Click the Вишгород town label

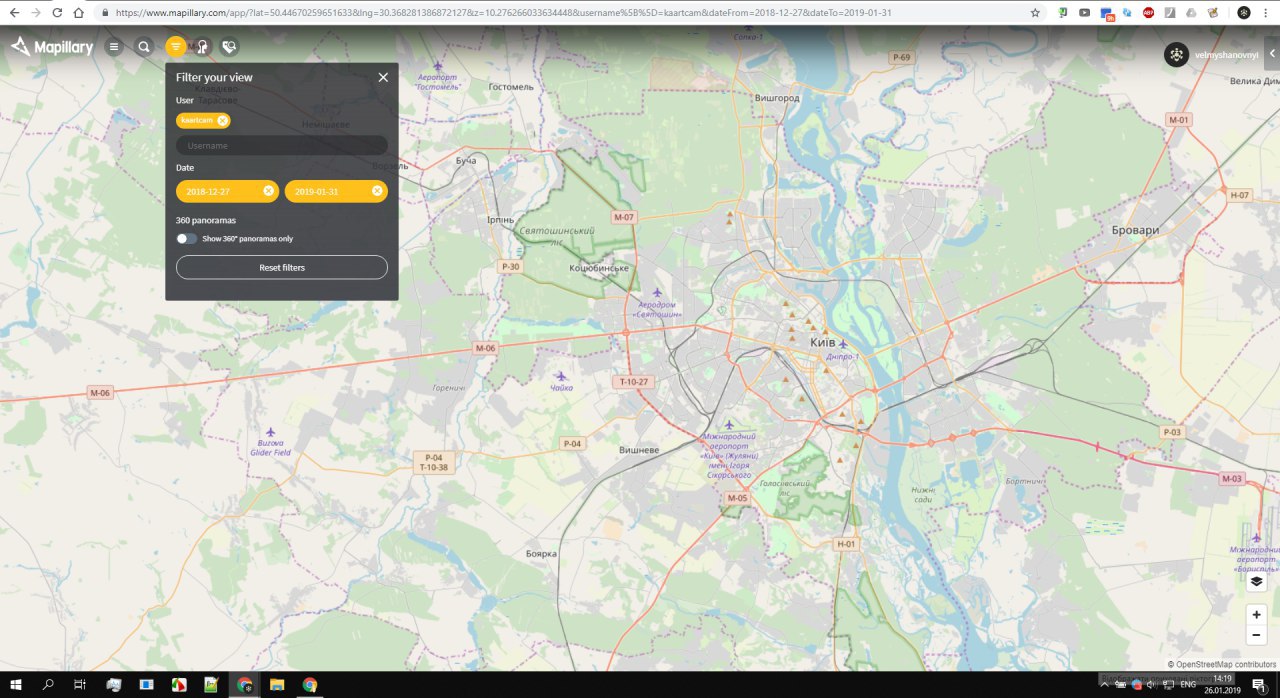(777, 98)
